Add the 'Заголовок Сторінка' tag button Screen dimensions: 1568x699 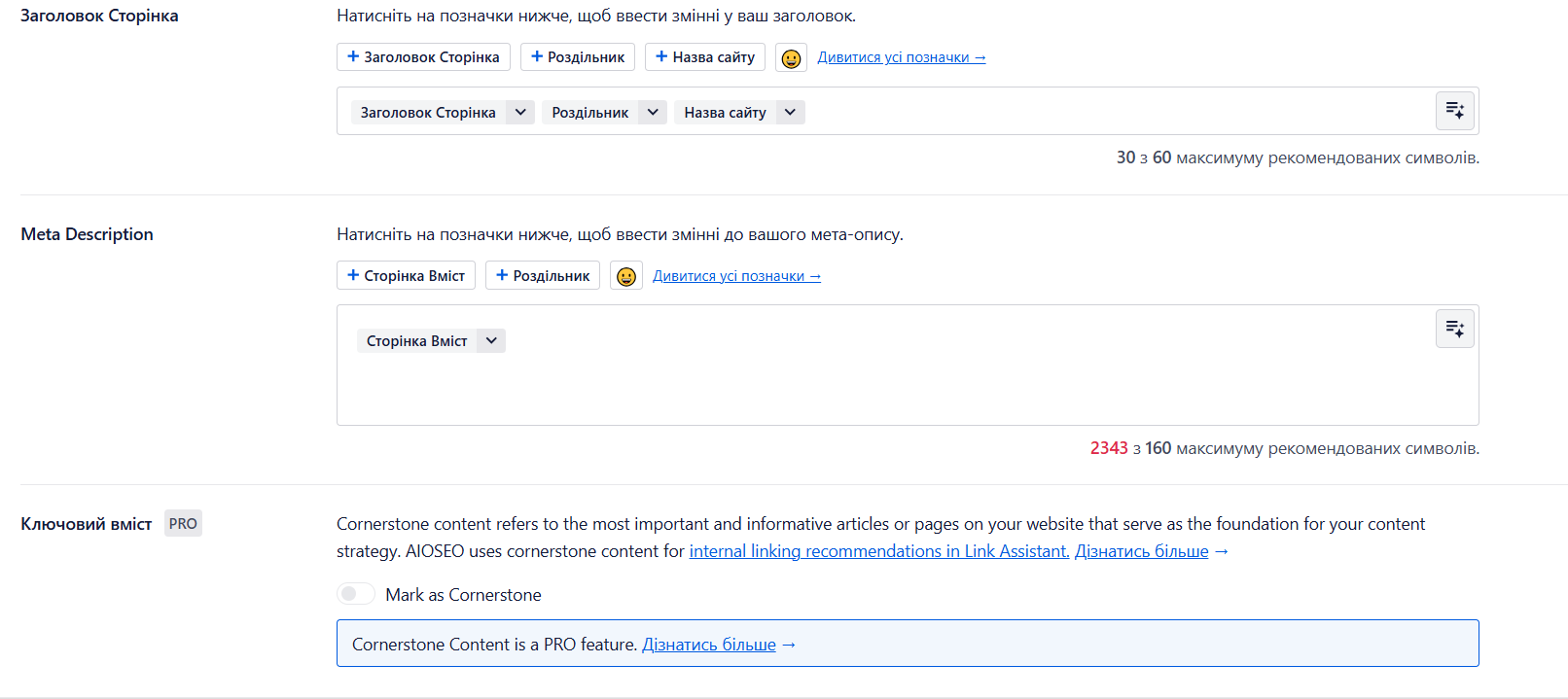(423, 57)
